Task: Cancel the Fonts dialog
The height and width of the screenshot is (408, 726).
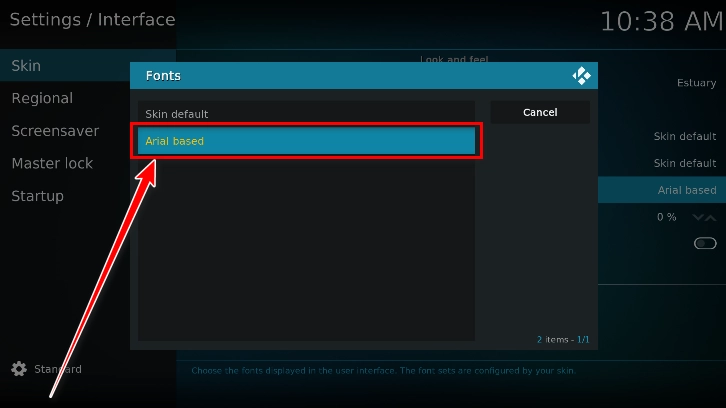Action: [x=540, y=113]
